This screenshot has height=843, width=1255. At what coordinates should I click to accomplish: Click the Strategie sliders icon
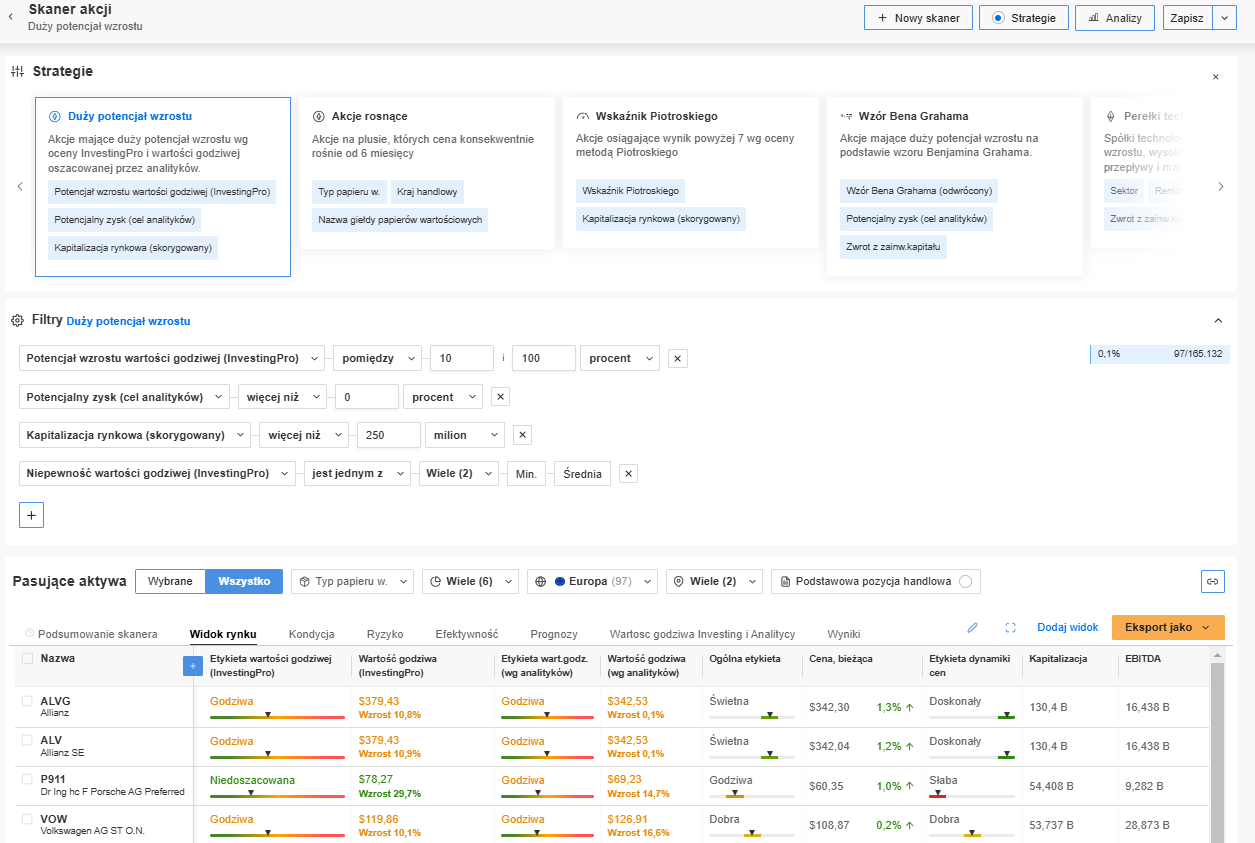click(18, 72)
